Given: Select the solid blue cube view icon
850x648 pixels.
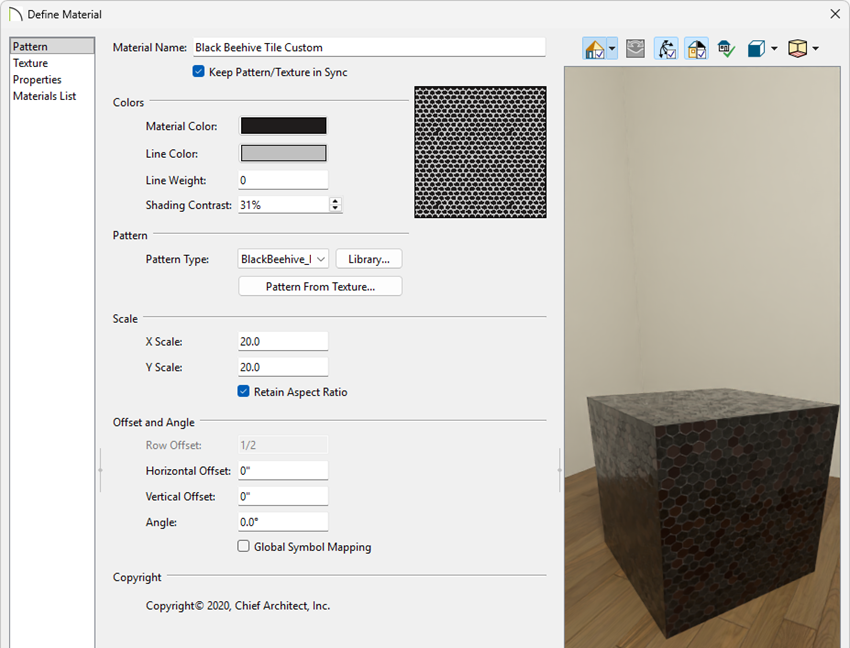Looking at the screenshot, I should coord(755,48).
